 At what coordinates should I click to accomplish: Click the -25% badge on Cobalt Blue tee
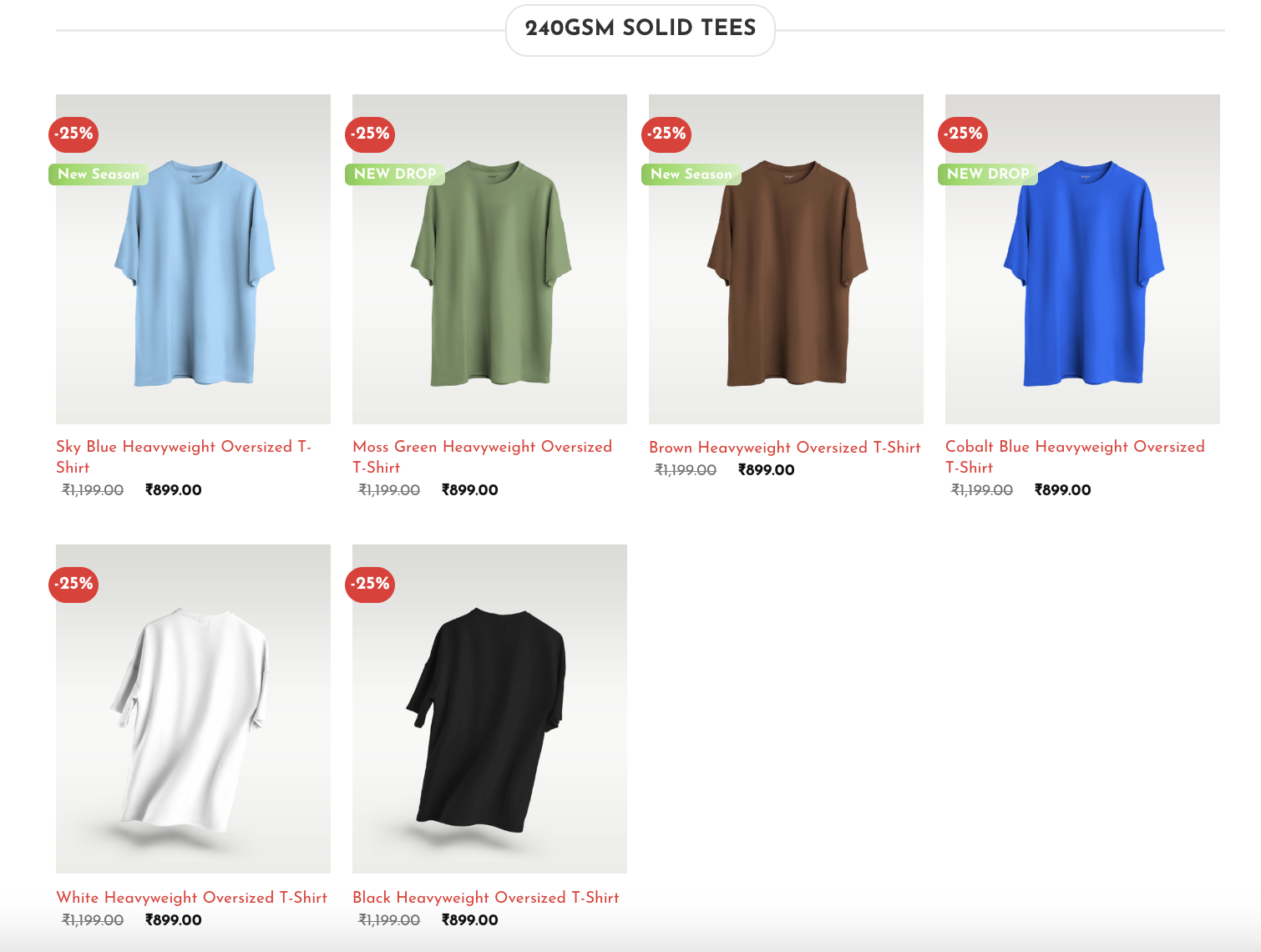click(963, 134)
